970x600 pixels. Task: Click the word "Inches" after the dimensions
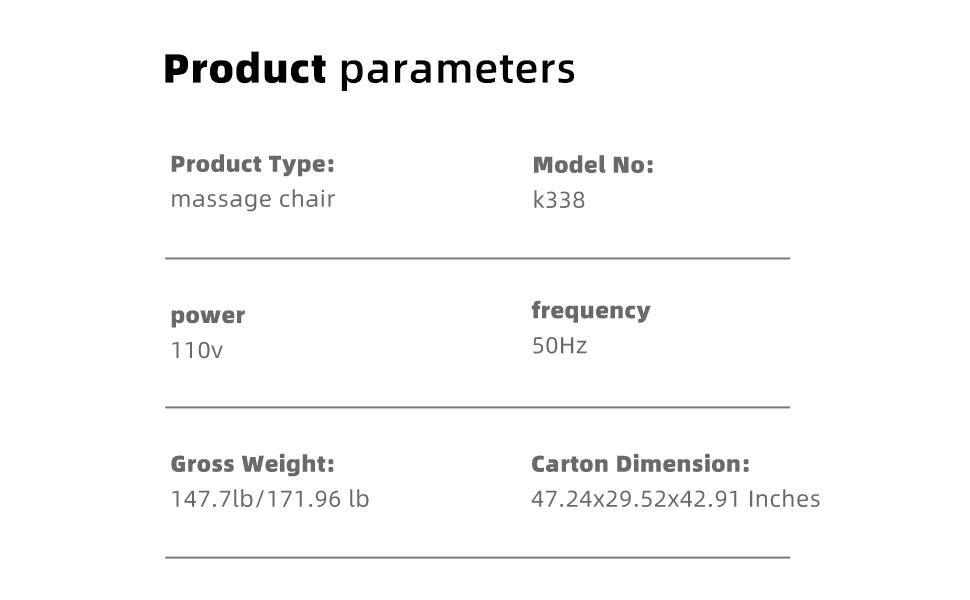pyautogui.click(x=784, y=499)
